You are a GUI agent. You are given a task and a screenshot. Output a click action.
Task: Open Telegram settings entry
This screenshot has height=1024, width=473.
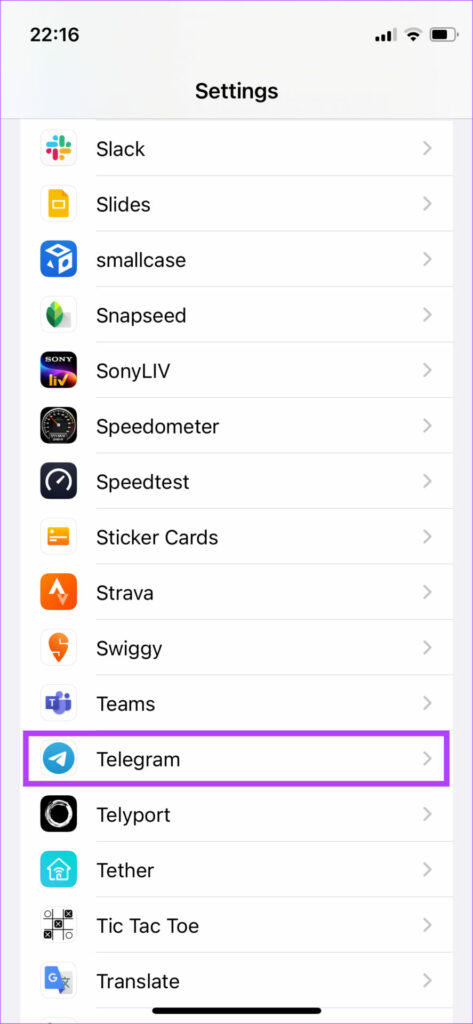[236, 759]
